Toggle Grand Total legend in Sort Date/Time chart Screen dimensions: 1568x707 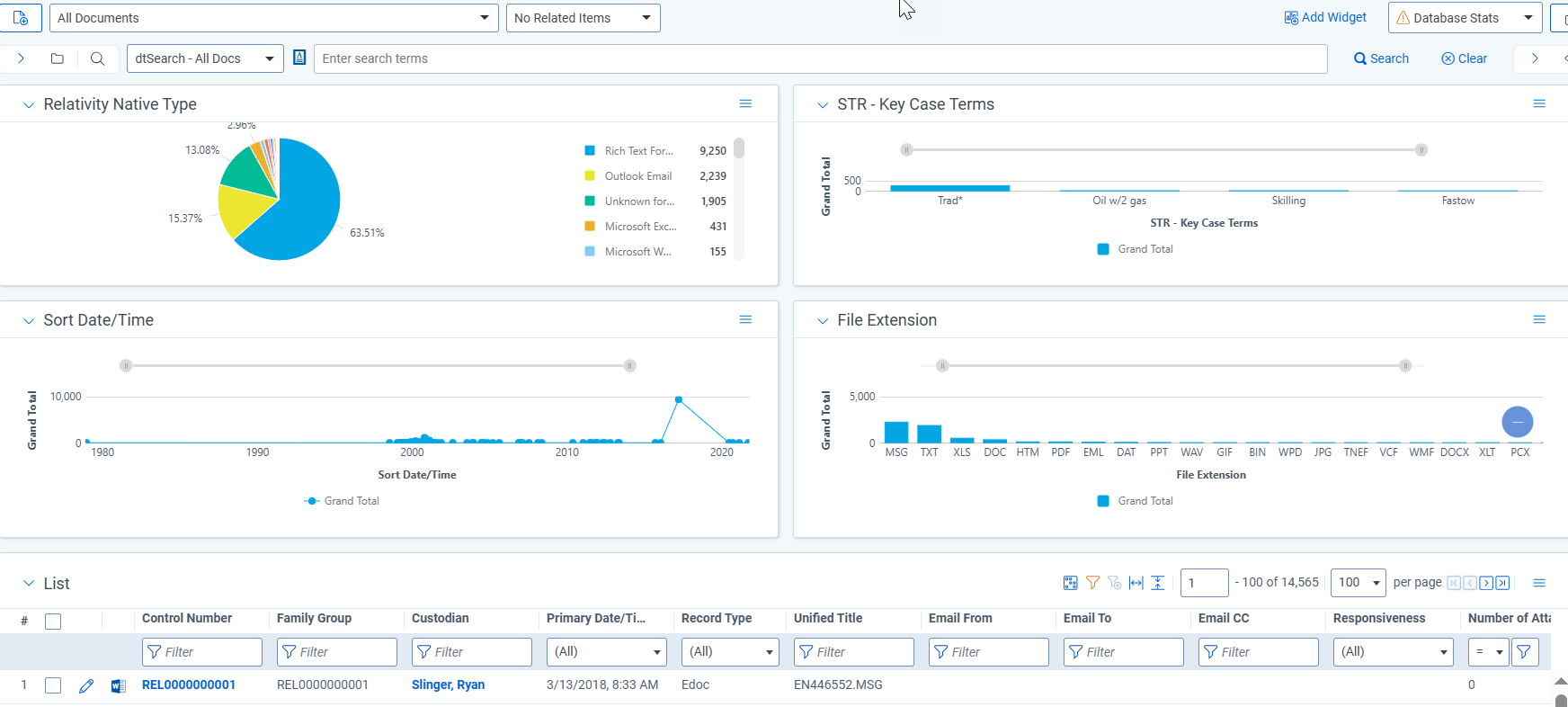343,501
